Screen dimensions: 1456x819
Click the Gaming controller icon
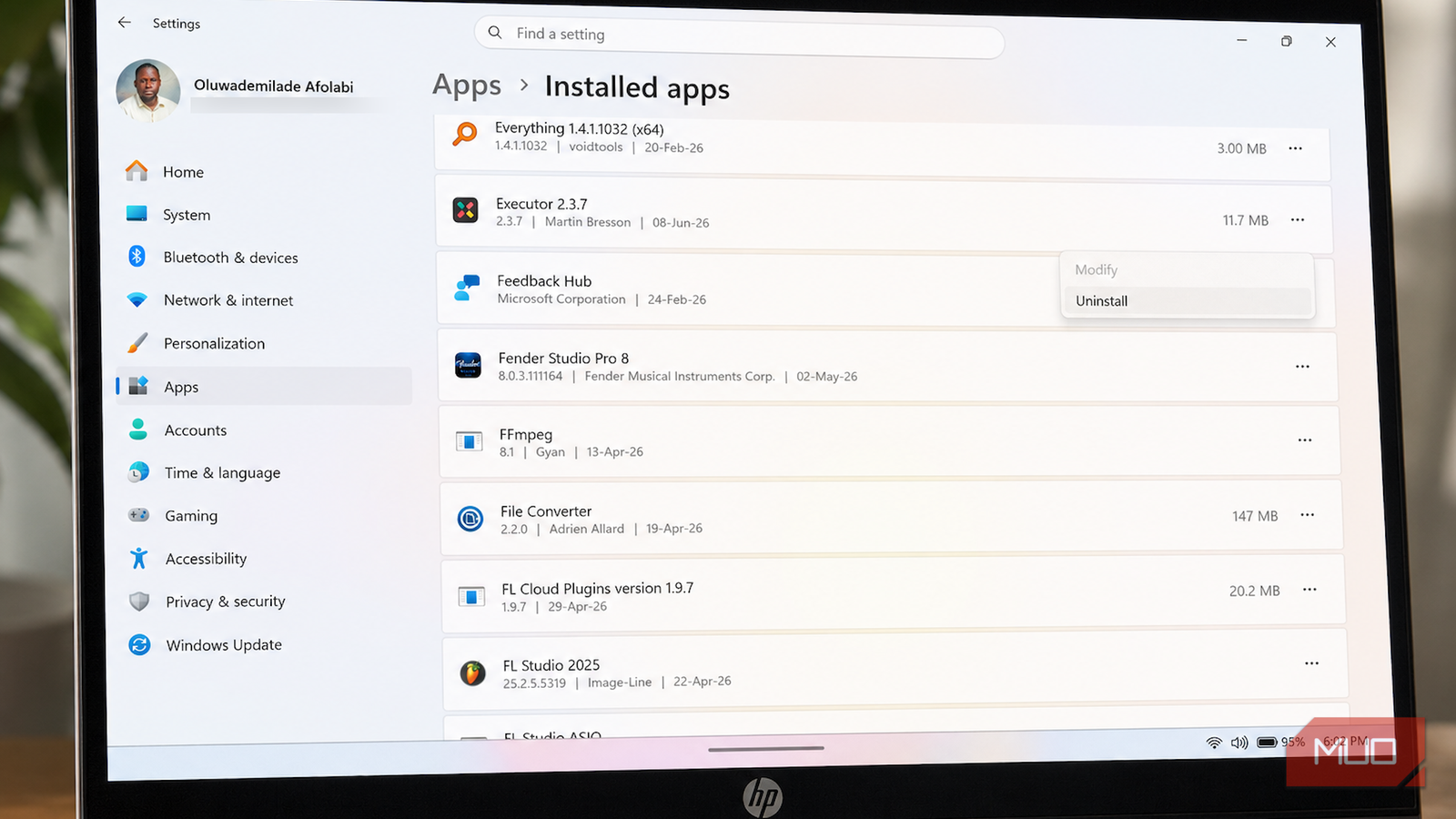(x=139, y=515)
